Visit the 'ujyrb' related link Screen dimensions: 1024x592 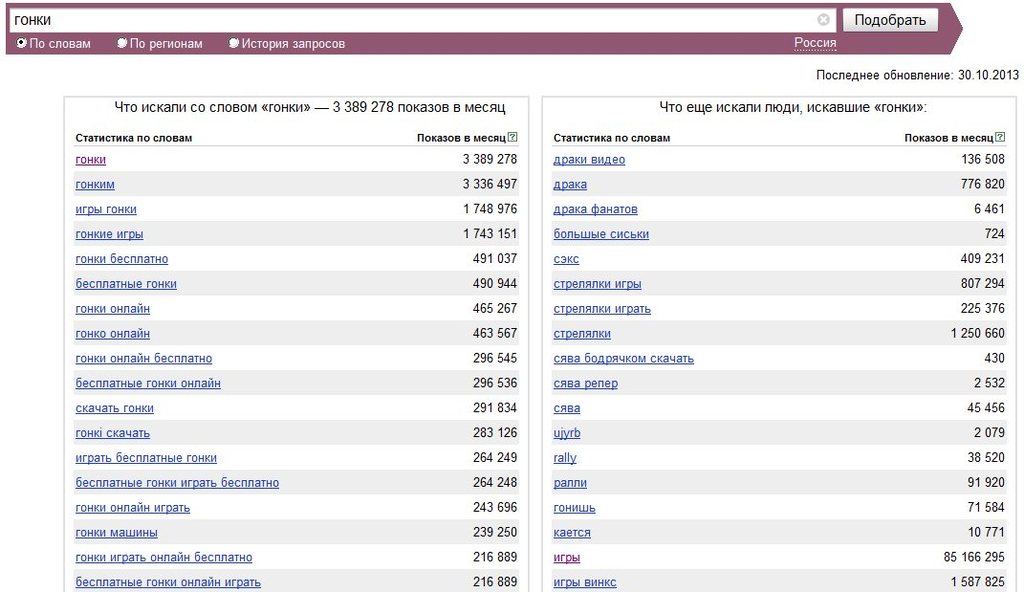pos(567,433)
